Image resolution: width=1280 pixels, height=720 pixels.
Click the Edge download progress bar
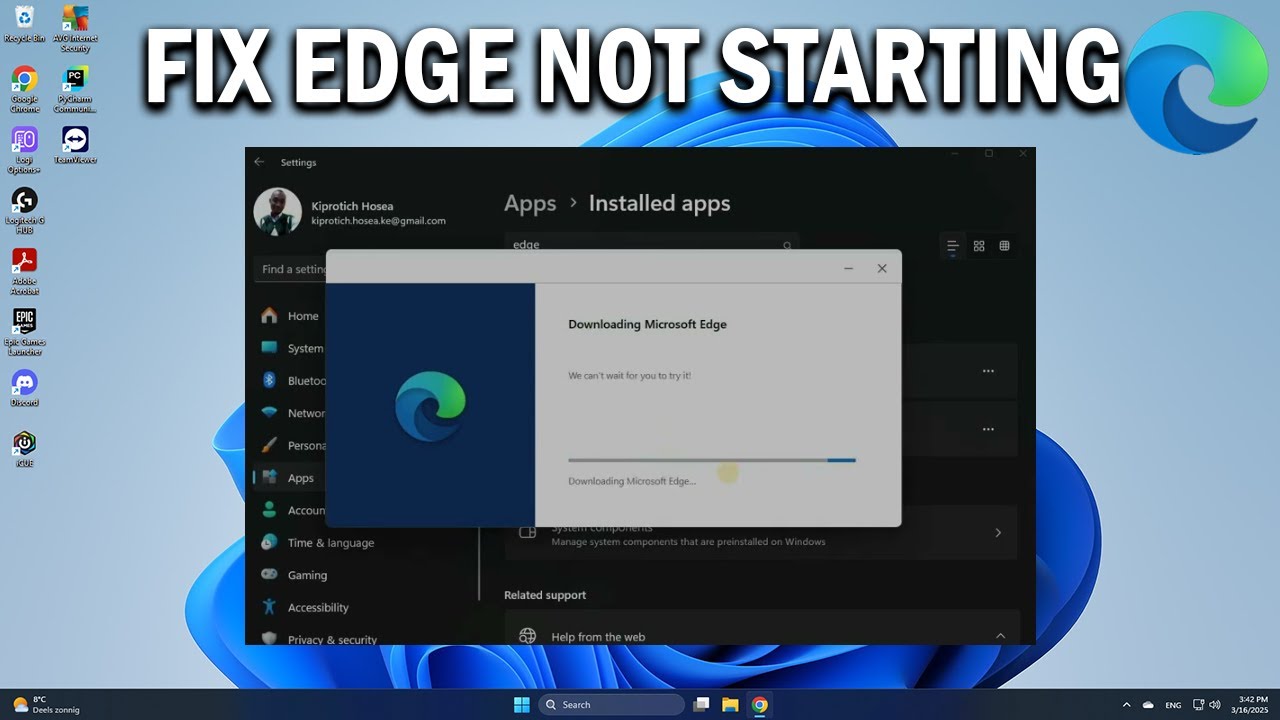coord(712,460)
